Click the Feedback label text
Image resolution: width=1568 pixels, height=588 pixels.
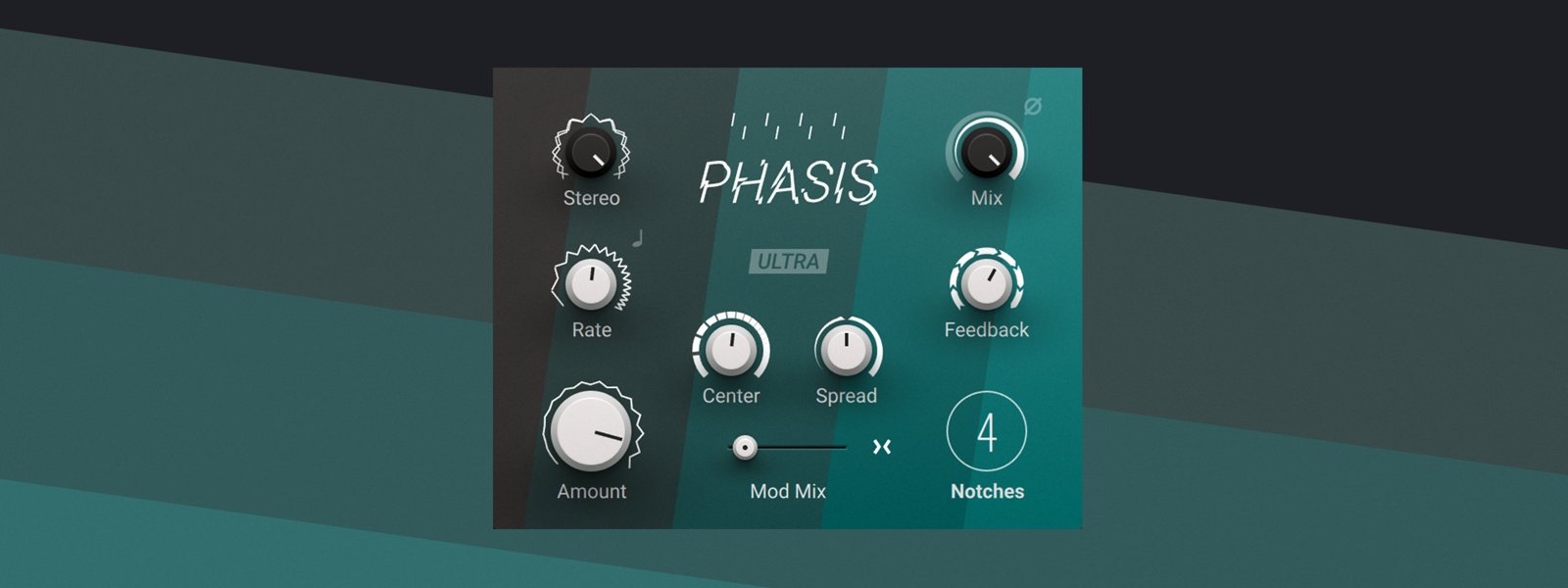click(986, 330)
